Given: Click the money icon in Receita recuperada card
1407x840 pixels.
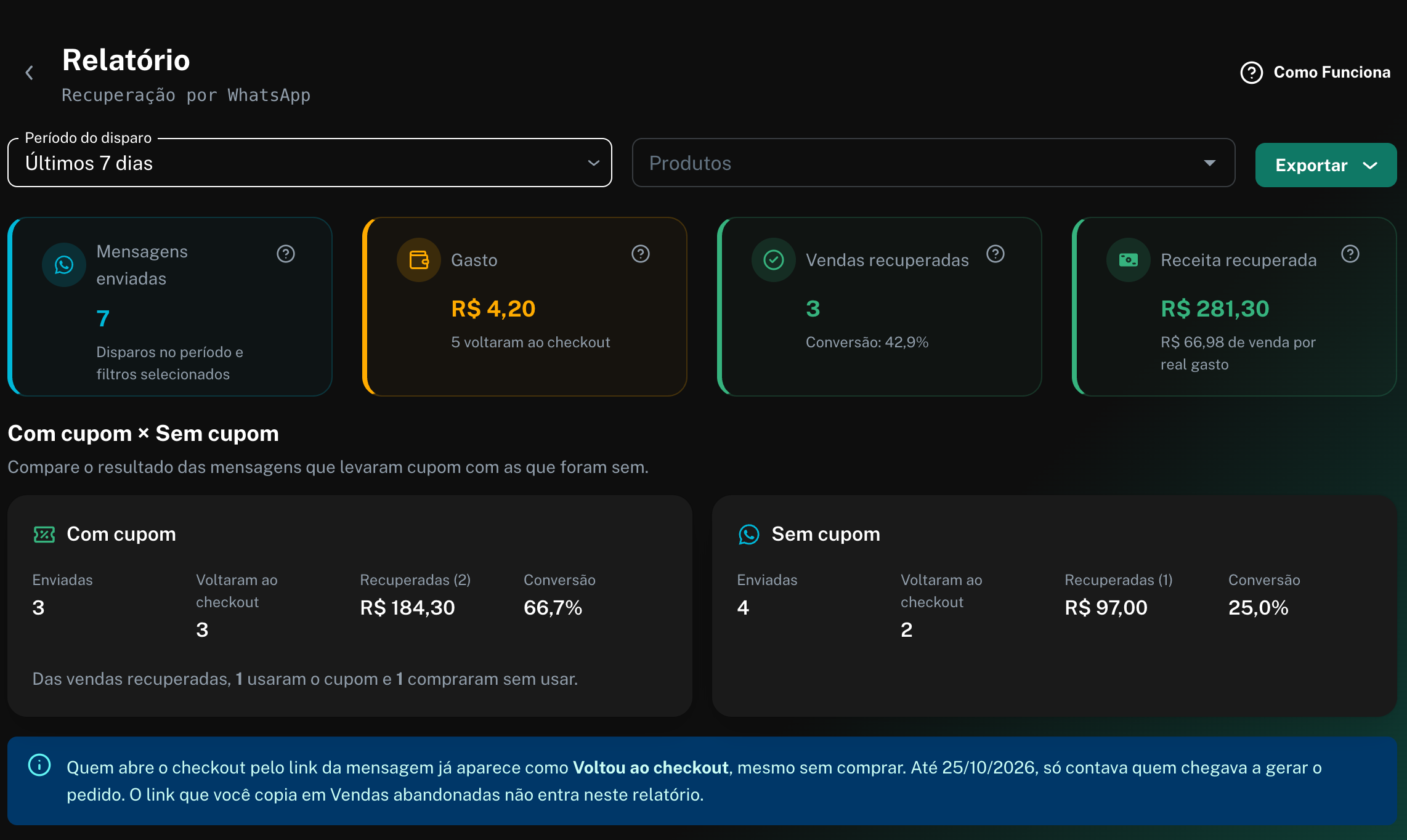Looking at the screenshot, I should pyautogui.click(x=1129, y=260).
